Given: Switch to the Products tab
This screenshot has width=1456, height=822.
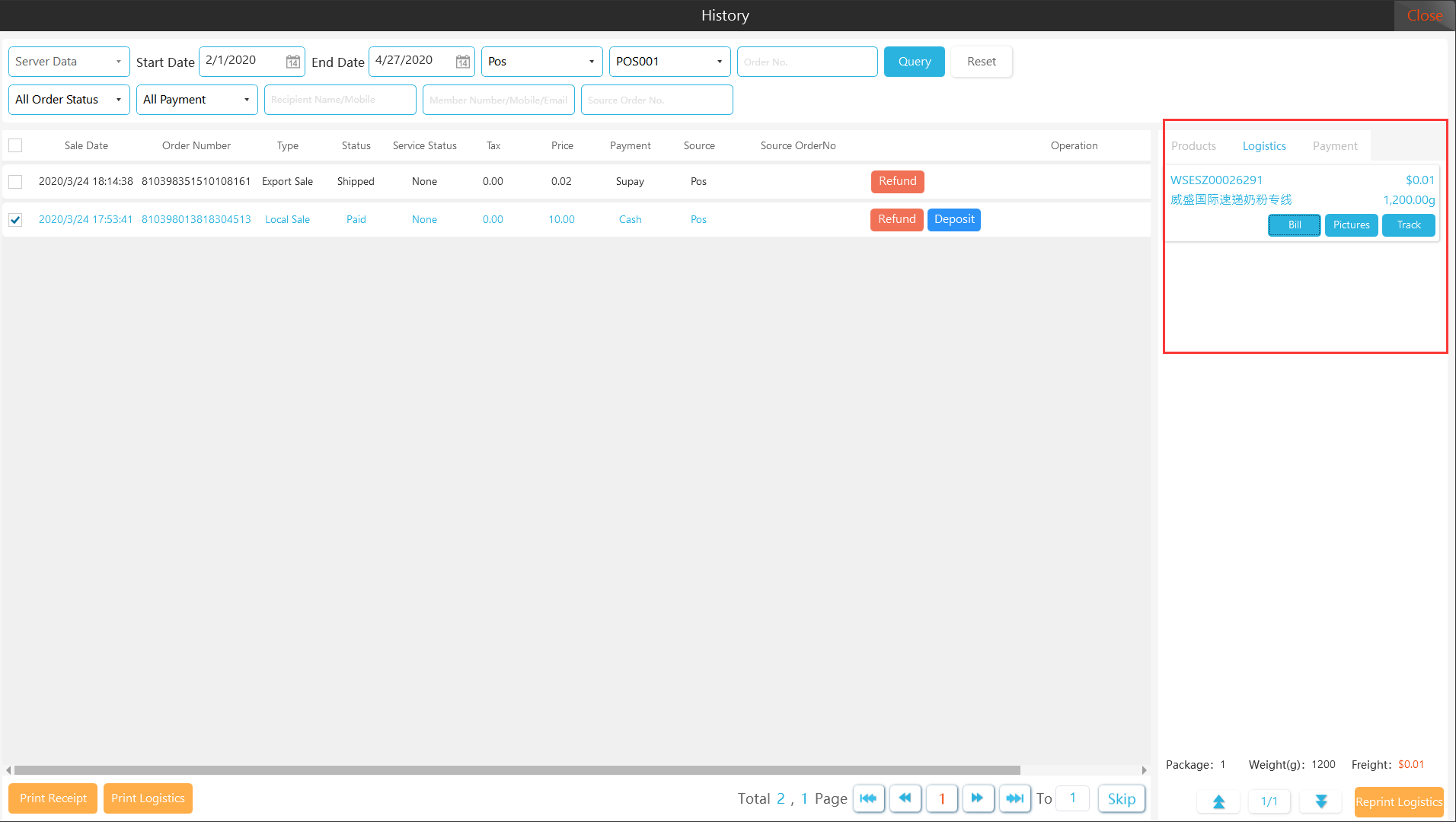Looking at the screenshot, I should 1193,146.
